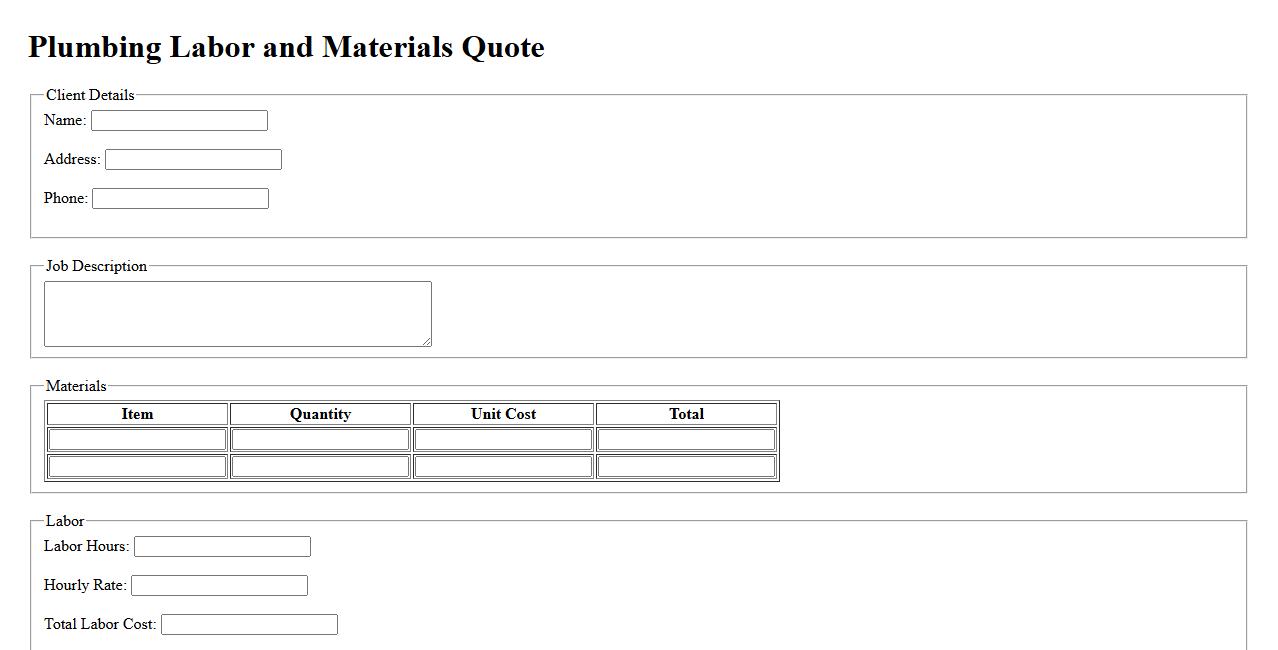The width and height of the screenshot is (1278, 650).
Task: Grab the Job Description textarea resize handle
Action: 426,341
